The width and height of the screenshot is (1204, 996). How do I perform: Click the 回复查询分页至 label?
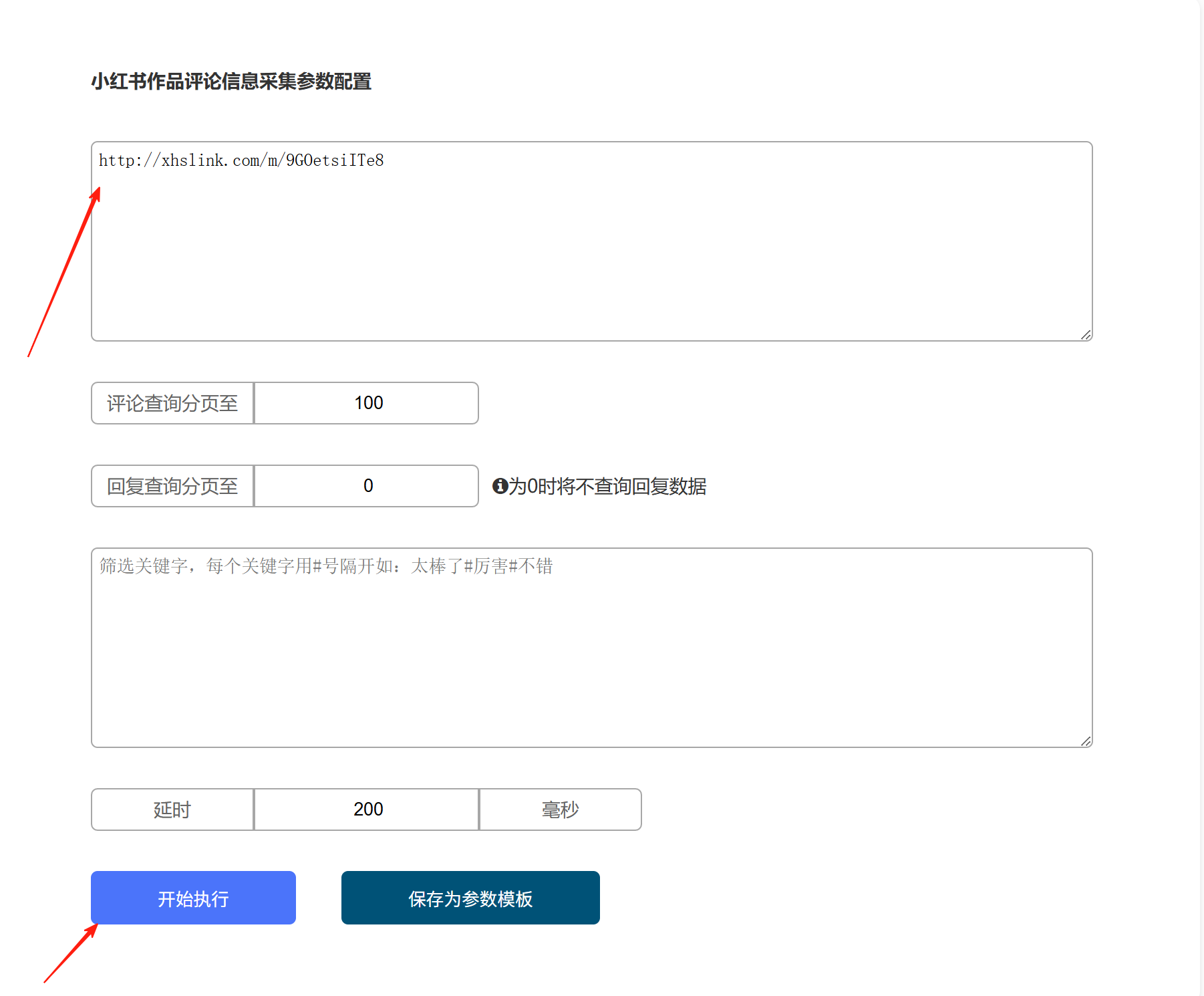click(x=172, y=486)
